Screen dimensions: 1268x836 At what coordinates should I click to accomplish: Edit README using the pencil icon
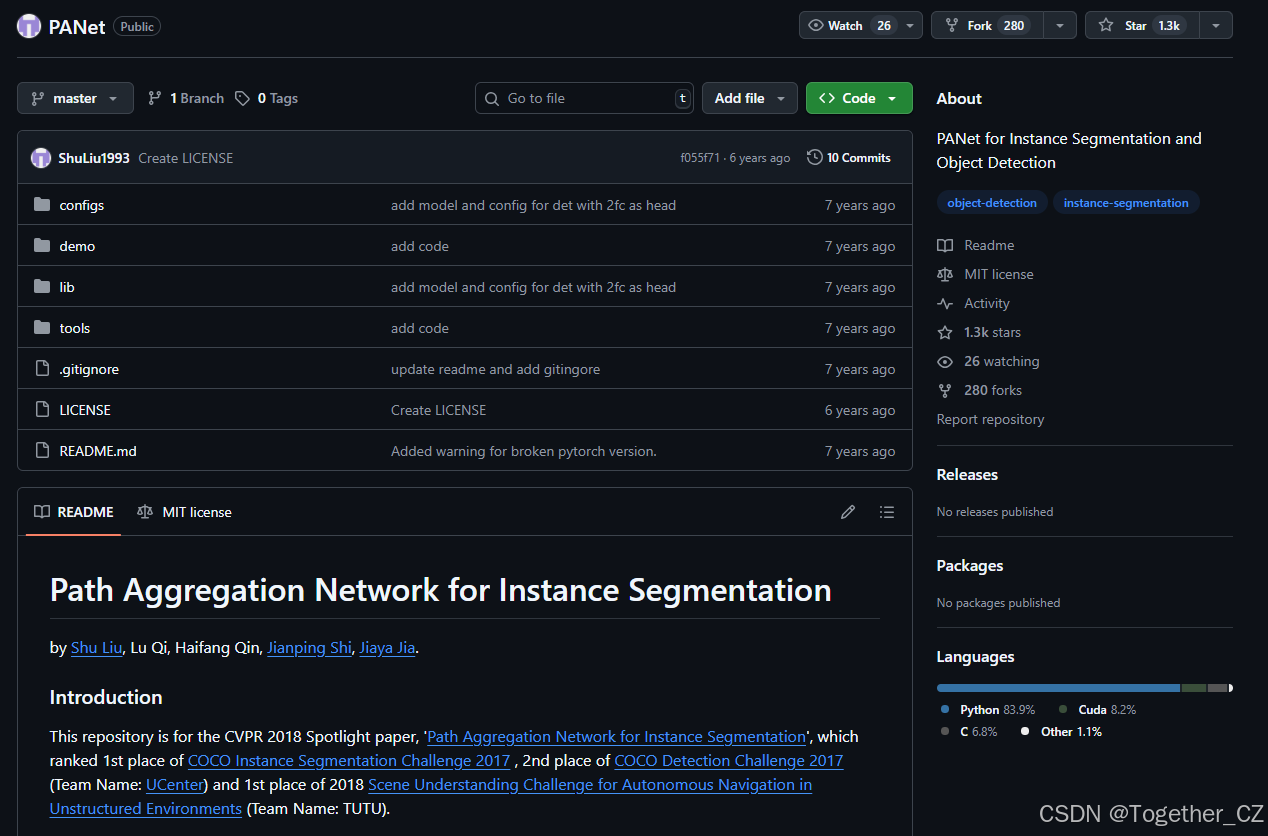click(x=848, y=512)
